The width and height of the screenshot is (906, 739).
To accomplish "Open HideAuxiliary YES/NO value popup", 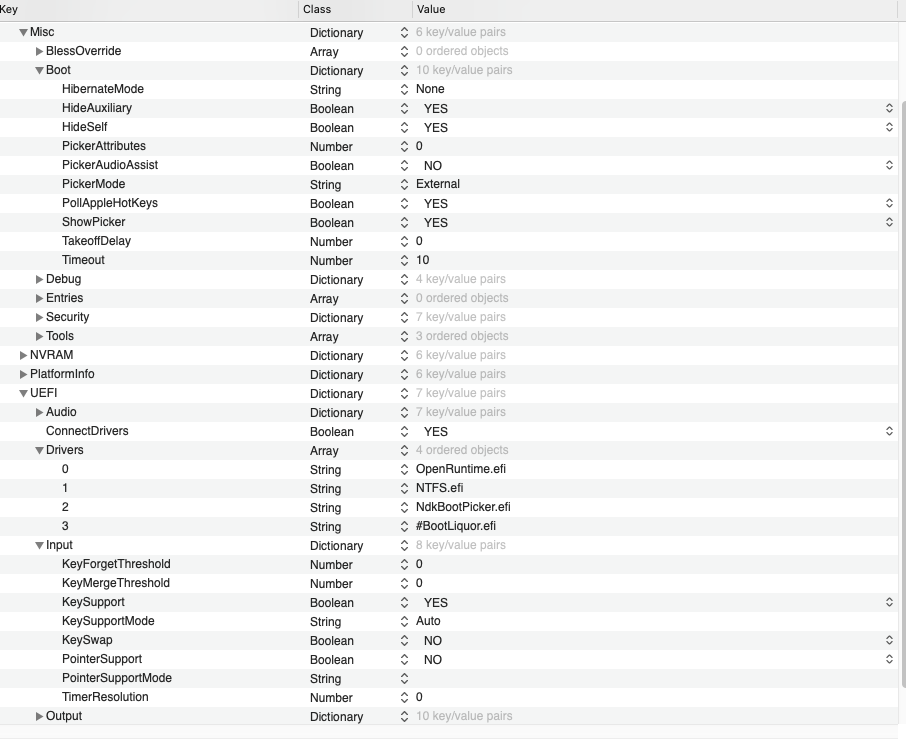I will pyautogui.click(x=889, y=108).
